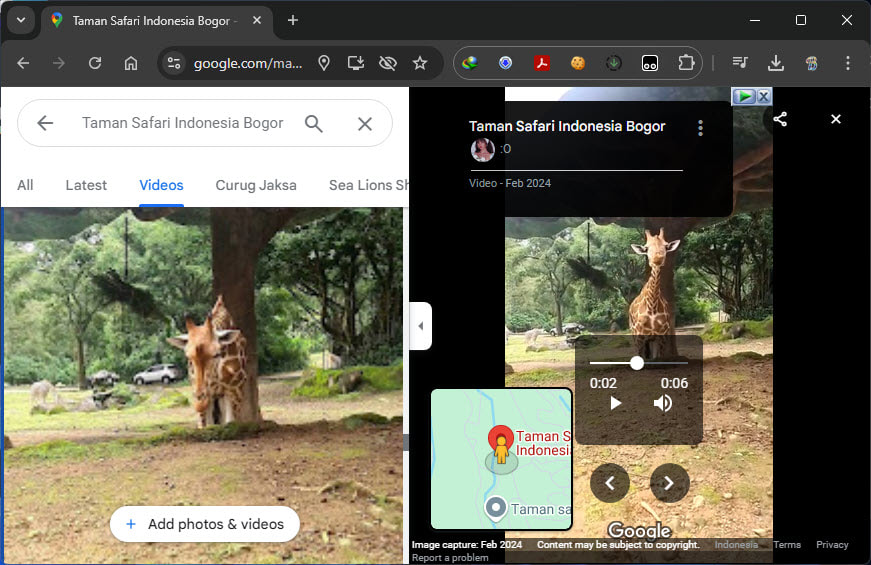Viewport: 871px width, 565px height.
Task: Click the magnifier search icon in Maps
Action: [314, 123]
